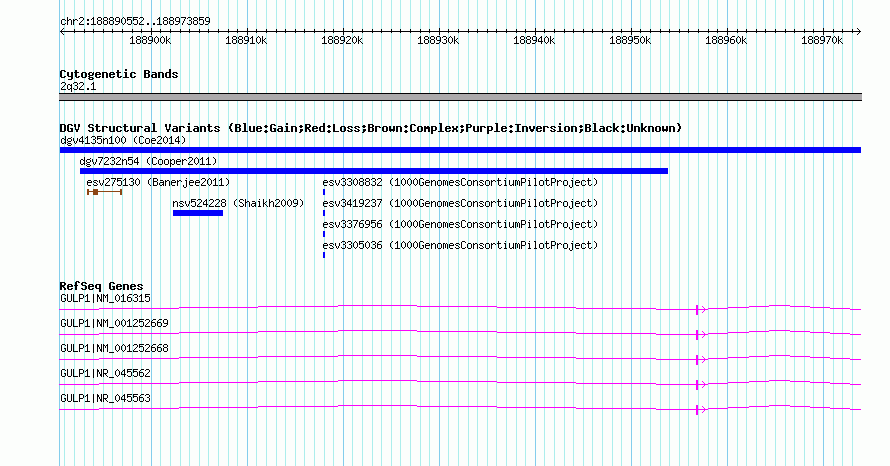Open GULP1|NM_016315 transcript label
Viewport: 890px width, 466px height.
click(x=106, y=299)
